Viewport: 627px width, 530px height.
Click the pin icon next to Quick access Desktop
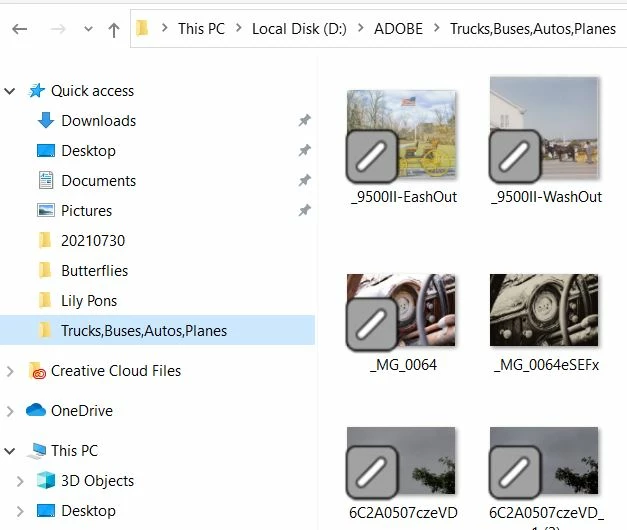tap(305, 150)
